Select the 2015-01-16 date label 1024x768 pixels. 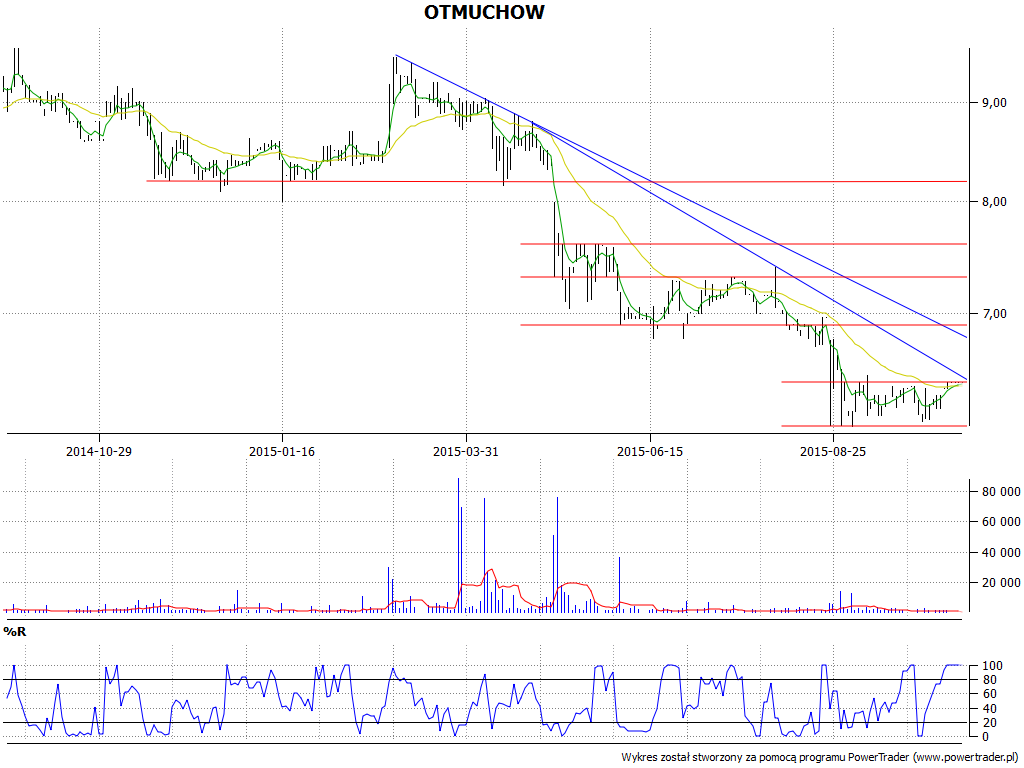point(282,451)
